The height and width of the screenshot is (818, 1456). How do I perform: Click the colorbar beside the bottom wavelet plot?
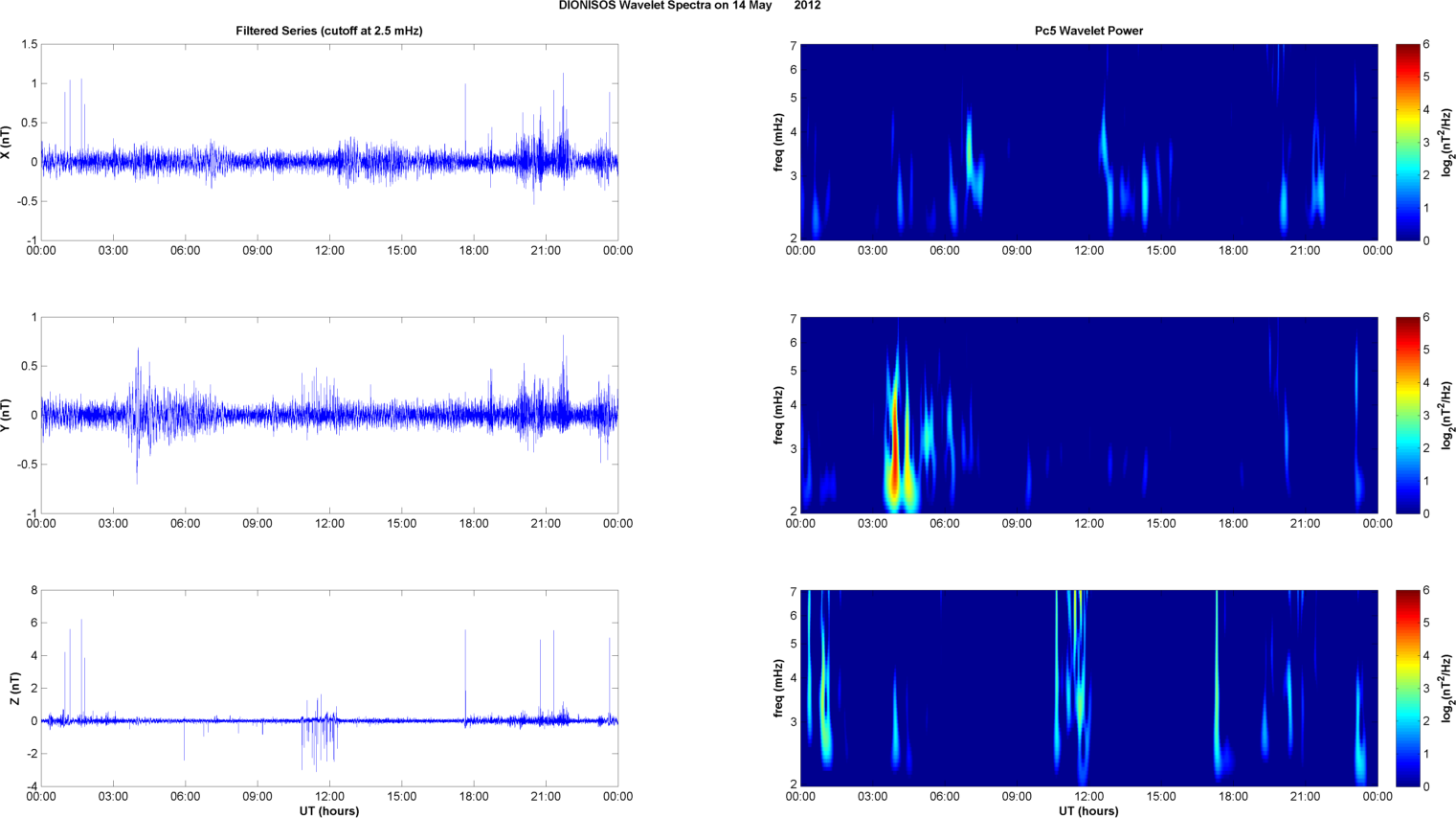(1407, 688)
